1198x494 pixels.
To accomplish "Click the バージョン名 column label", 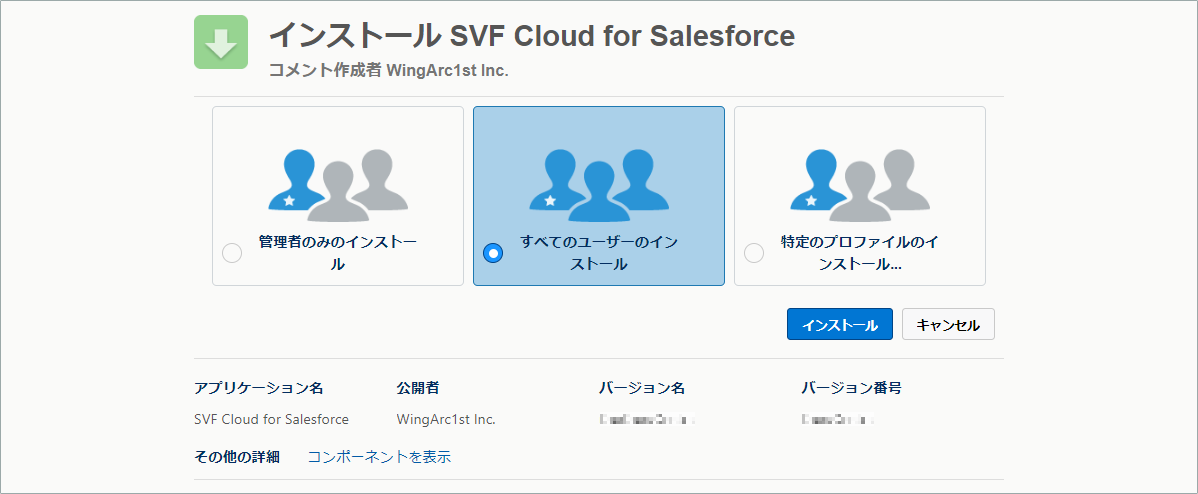I will coord(642,388).
